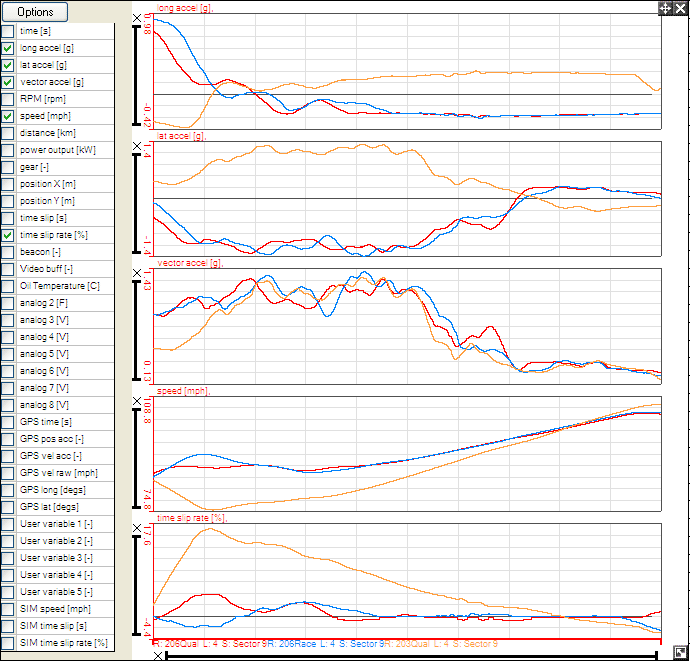Click the move-panel arrows icon at top right

point(665,7)
